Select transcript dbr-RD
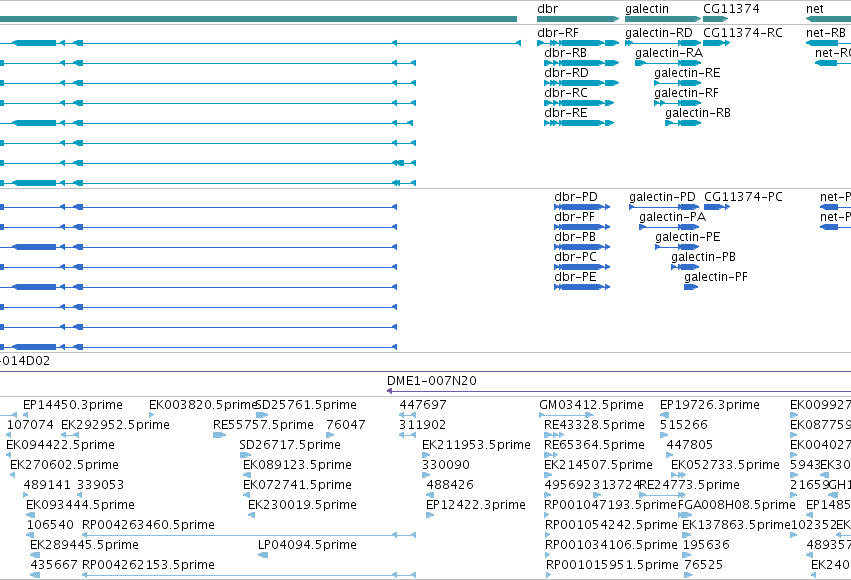This screenshot has height=580, width=851. pos(566,73)
